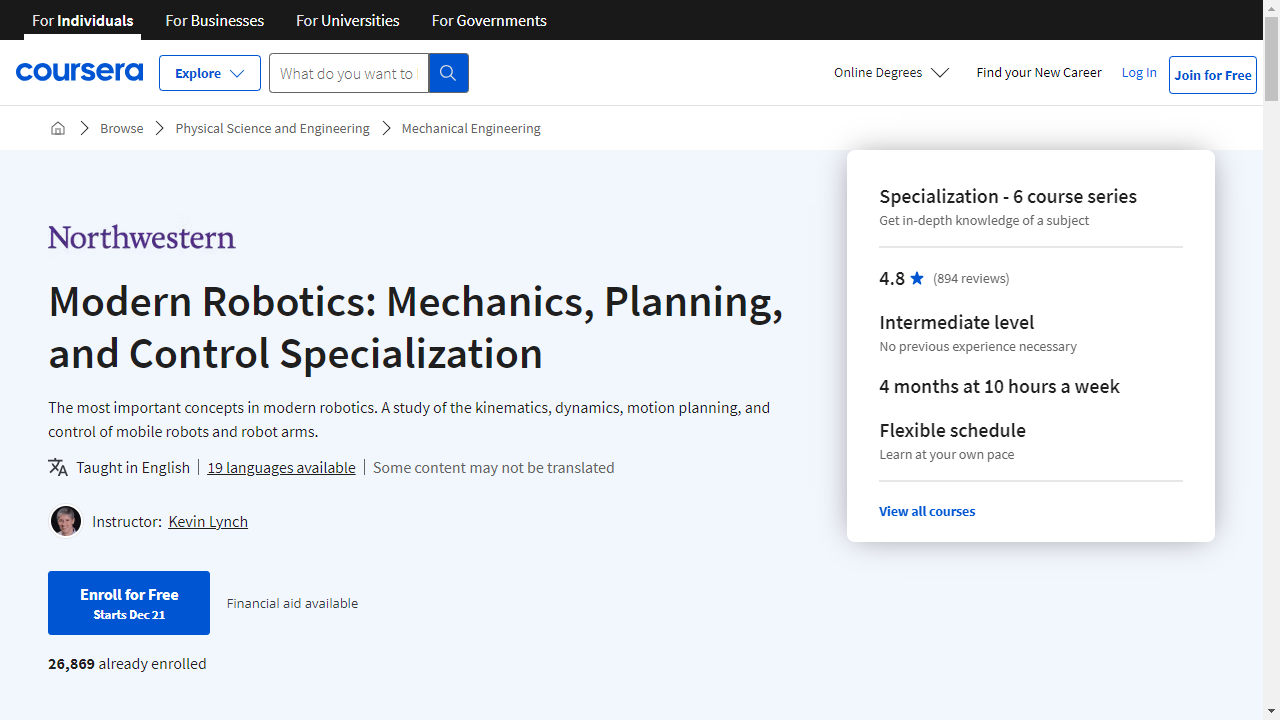
Task: Click into the search input field
Action: (x=349, y=73)
